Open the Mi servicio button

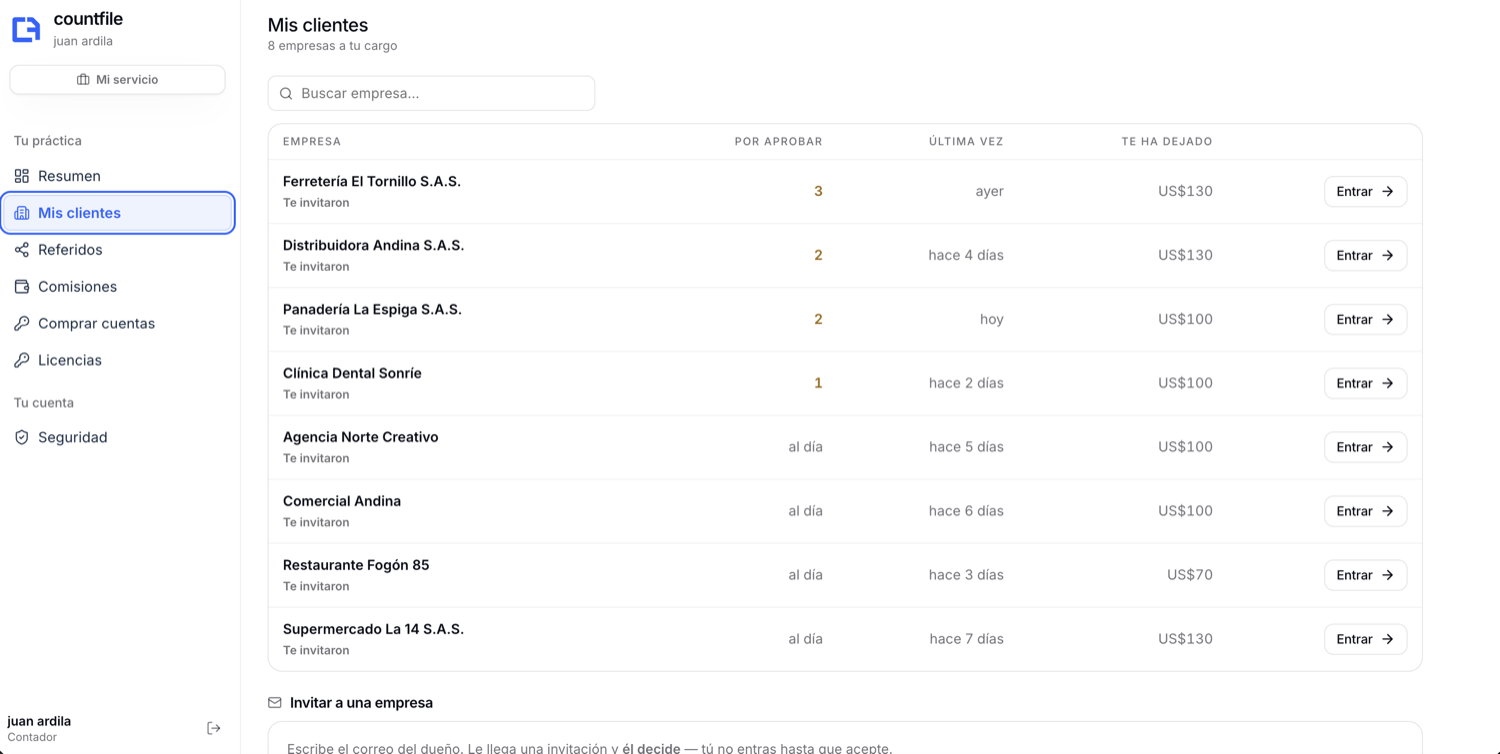click(117, 80)
